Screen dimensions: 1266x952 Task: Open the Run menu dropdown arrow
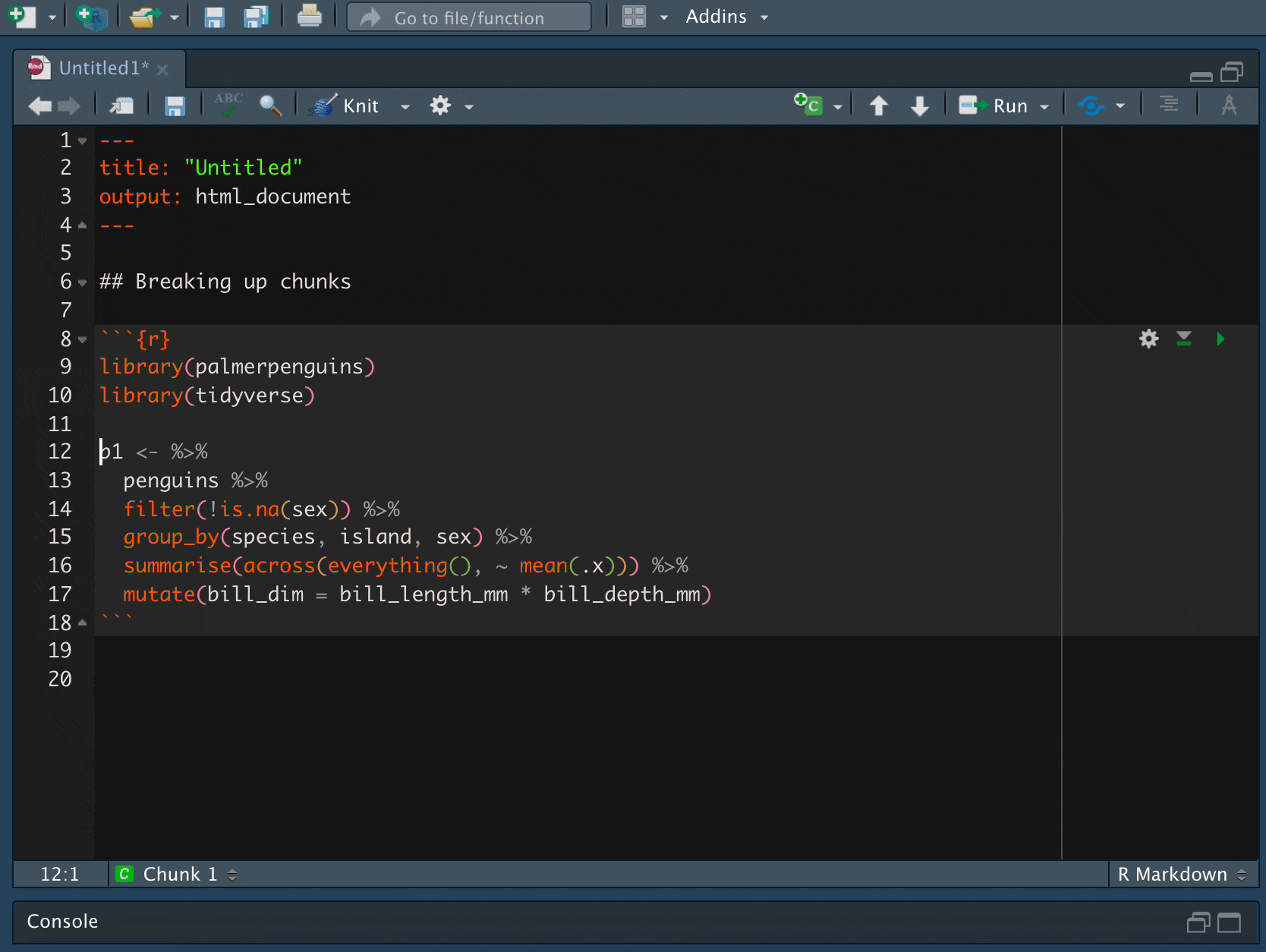(x=1045, y=106)
